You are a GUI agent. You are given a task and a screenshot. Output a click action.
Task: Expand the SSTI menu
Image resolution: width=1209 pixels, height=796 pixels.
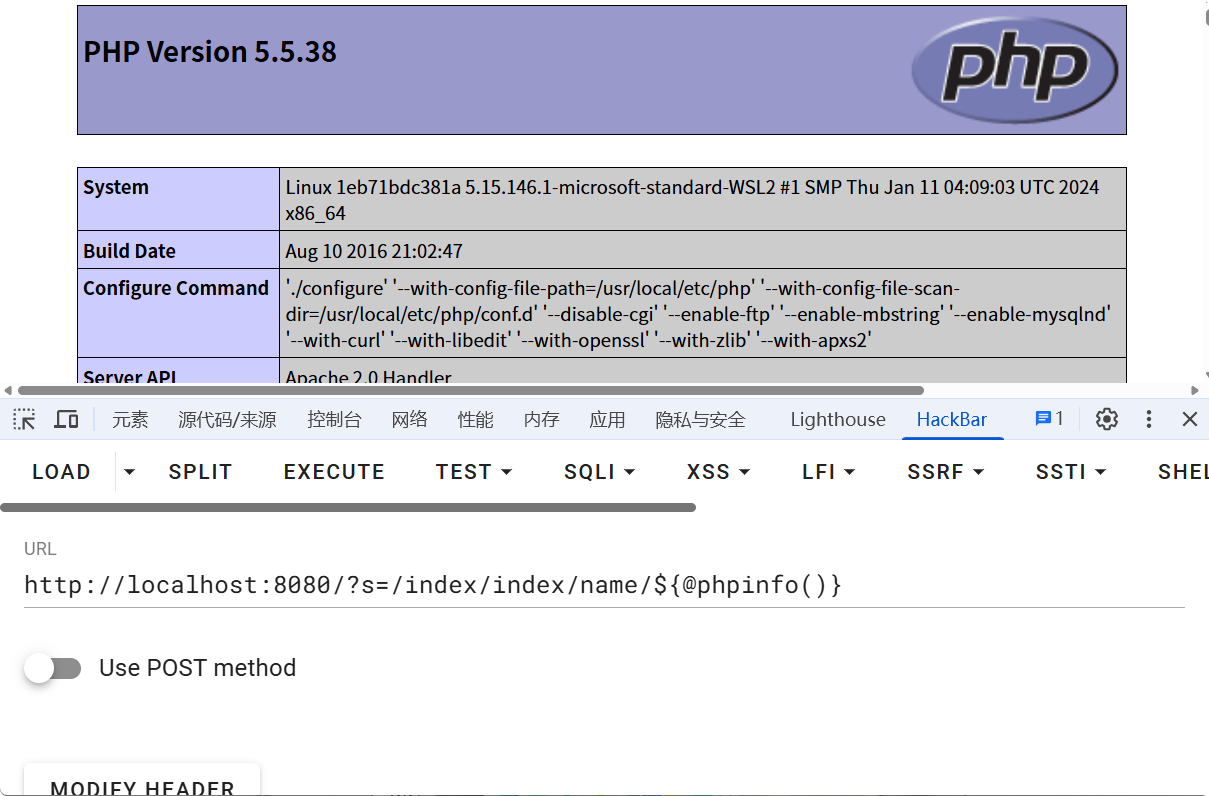coord(1071,472)
